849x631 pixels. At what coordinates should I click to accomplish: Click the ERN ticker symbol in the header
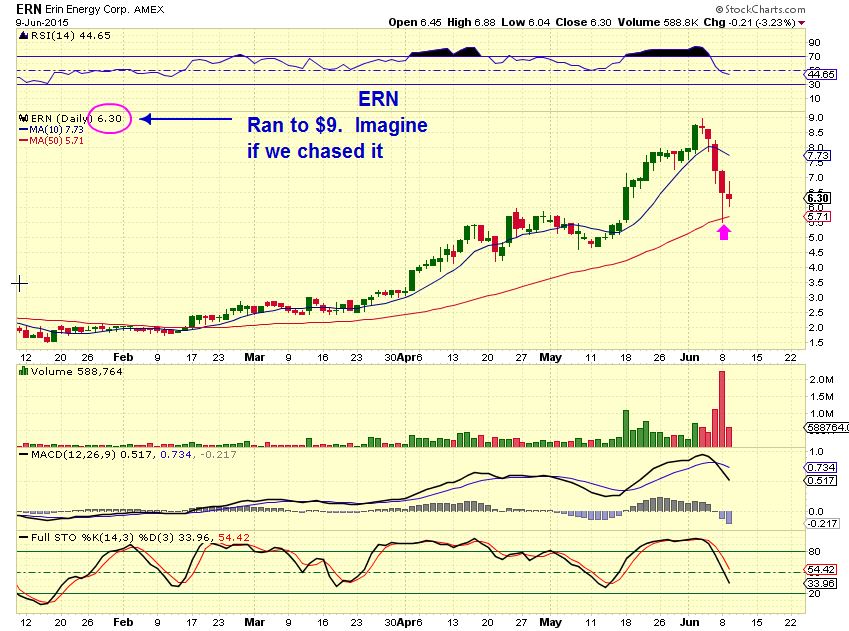(x=28, y=9)
